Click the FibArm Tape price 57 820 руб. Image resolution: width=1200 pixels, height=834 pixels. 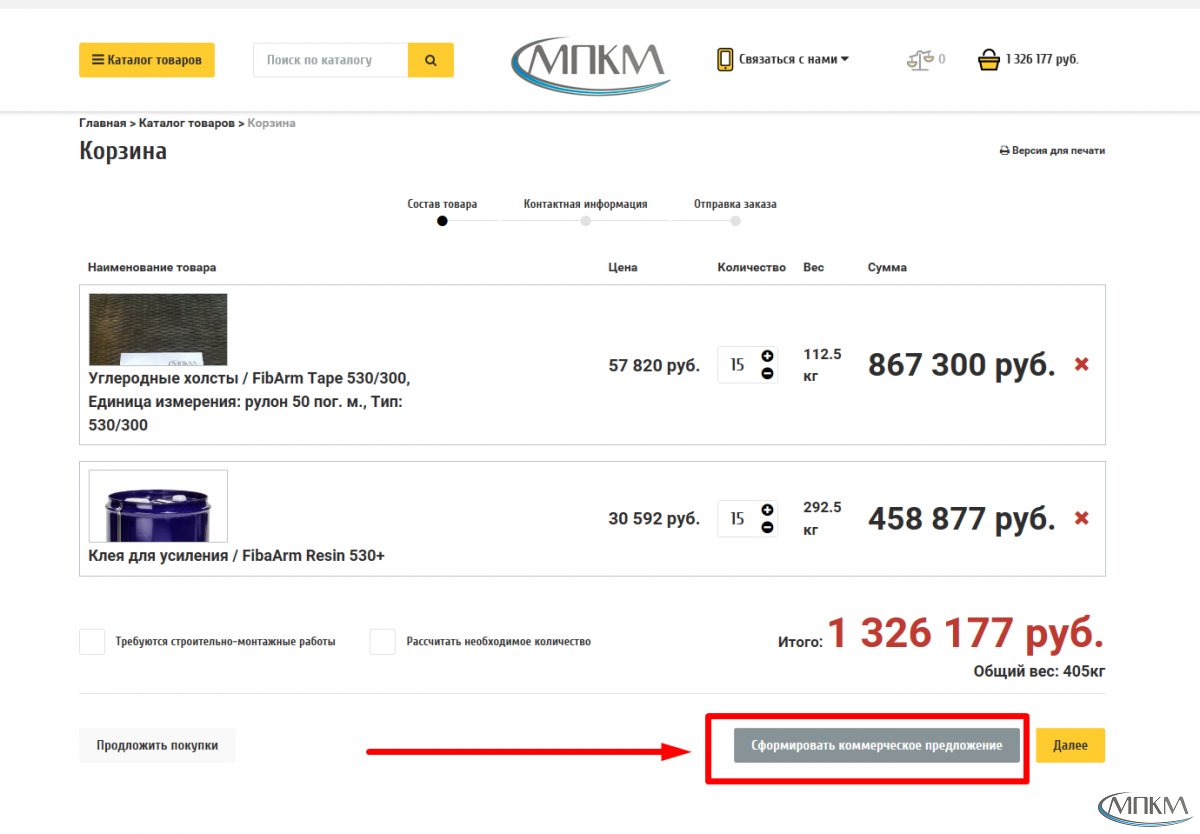coord(654,366)
